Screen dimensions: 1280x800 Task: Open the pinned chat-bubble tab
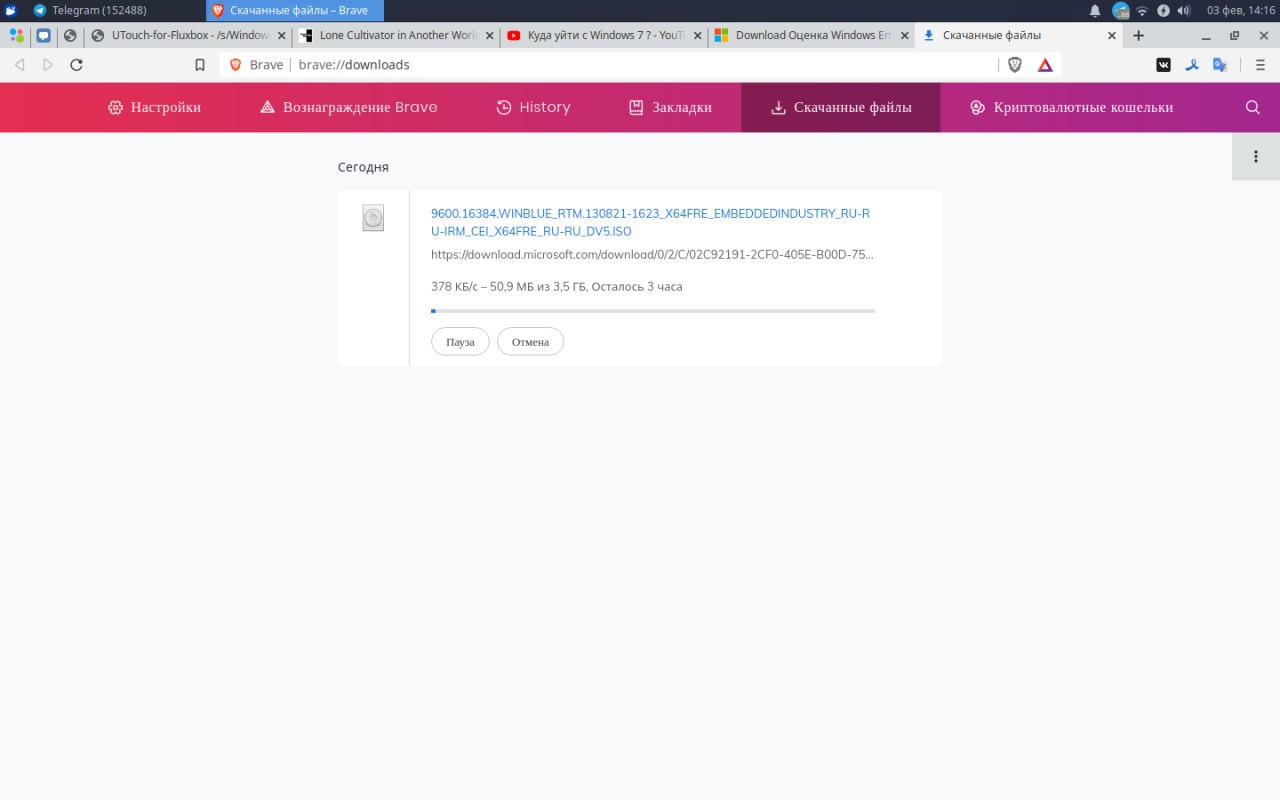(43, 35)
